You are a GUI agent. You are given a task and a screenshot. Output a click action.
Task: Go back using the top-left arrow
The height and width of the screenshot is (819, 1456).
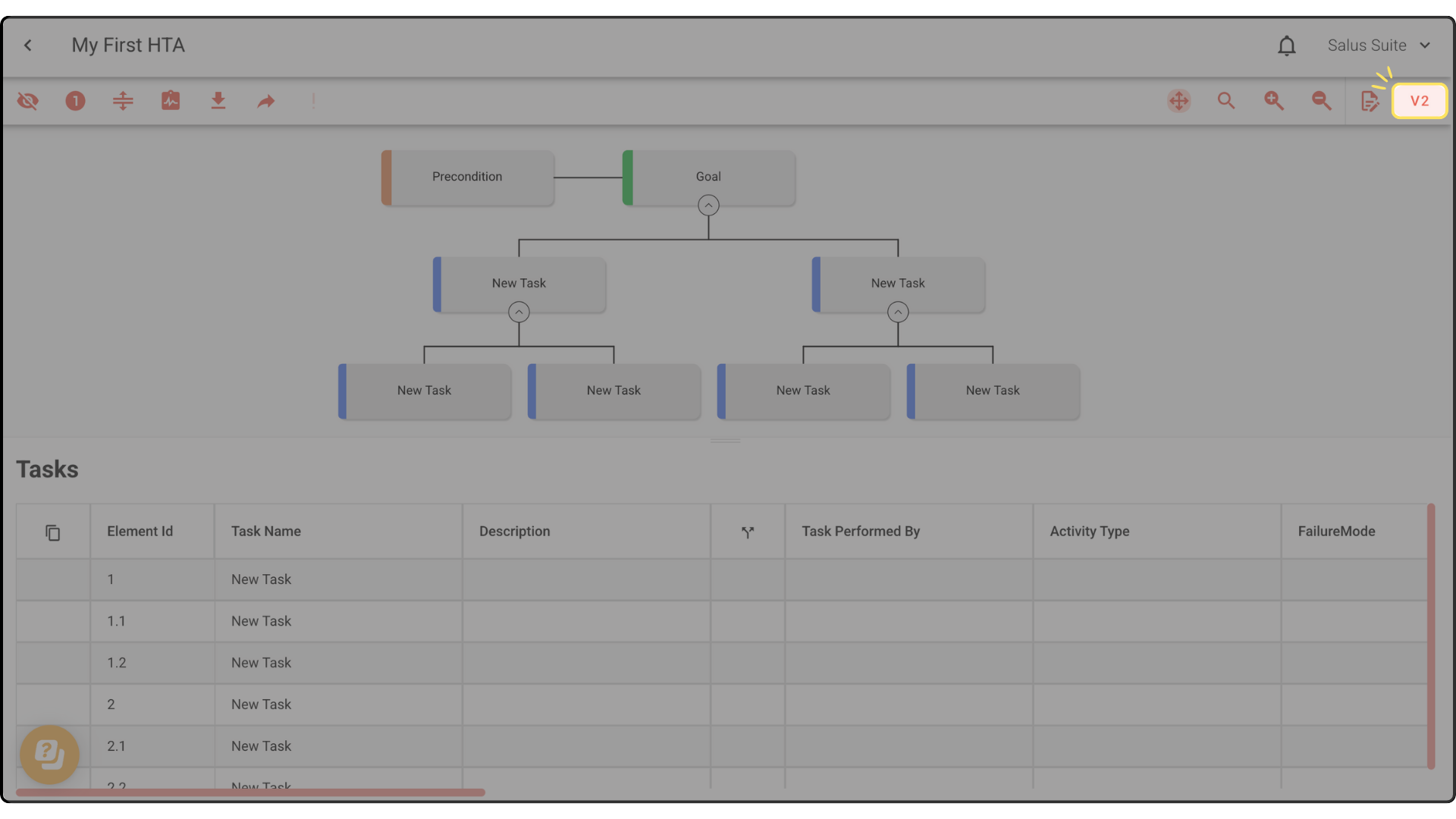pos(28,45)
